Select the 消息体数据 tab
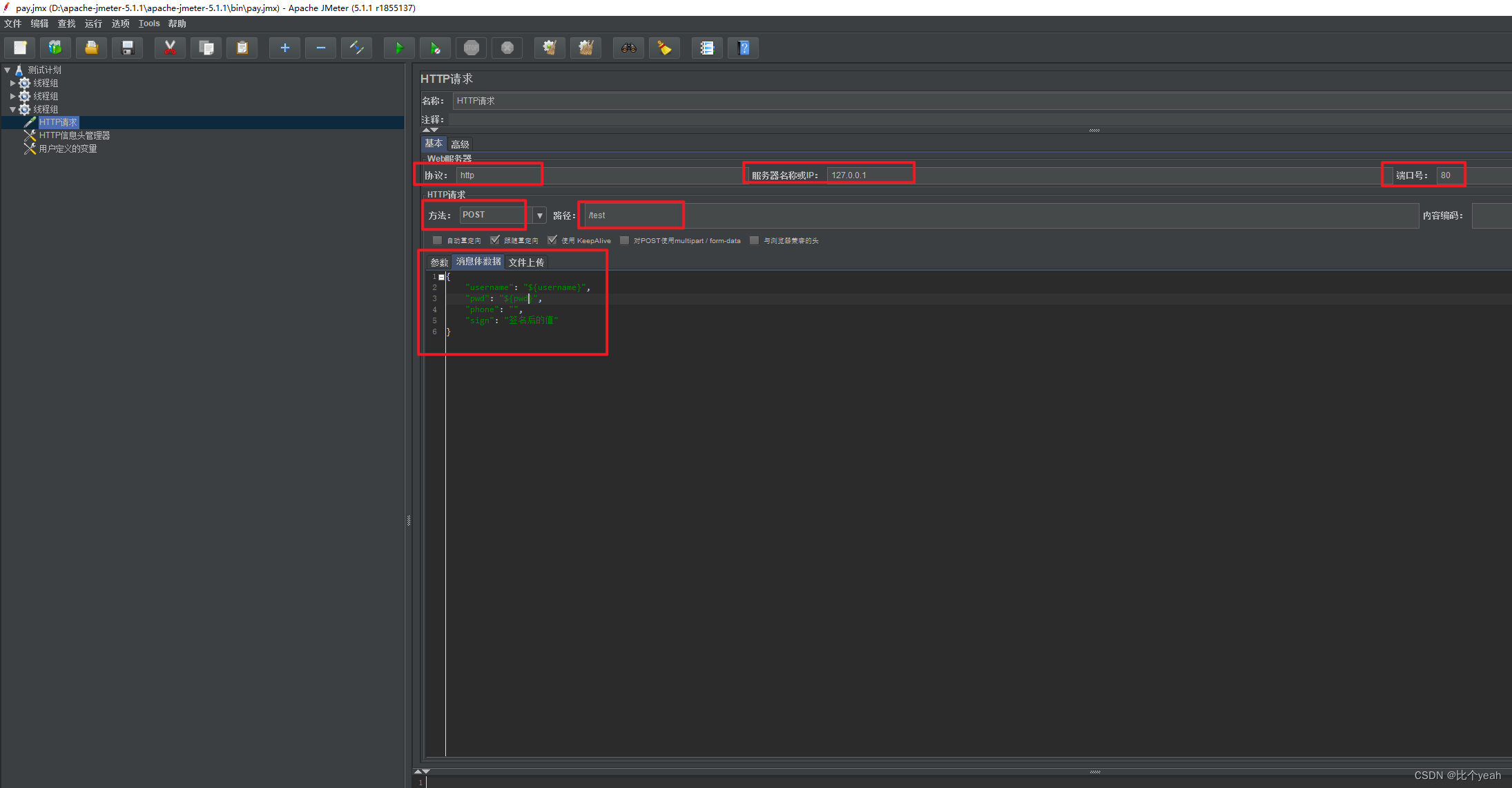 click(x=478, y=262)
